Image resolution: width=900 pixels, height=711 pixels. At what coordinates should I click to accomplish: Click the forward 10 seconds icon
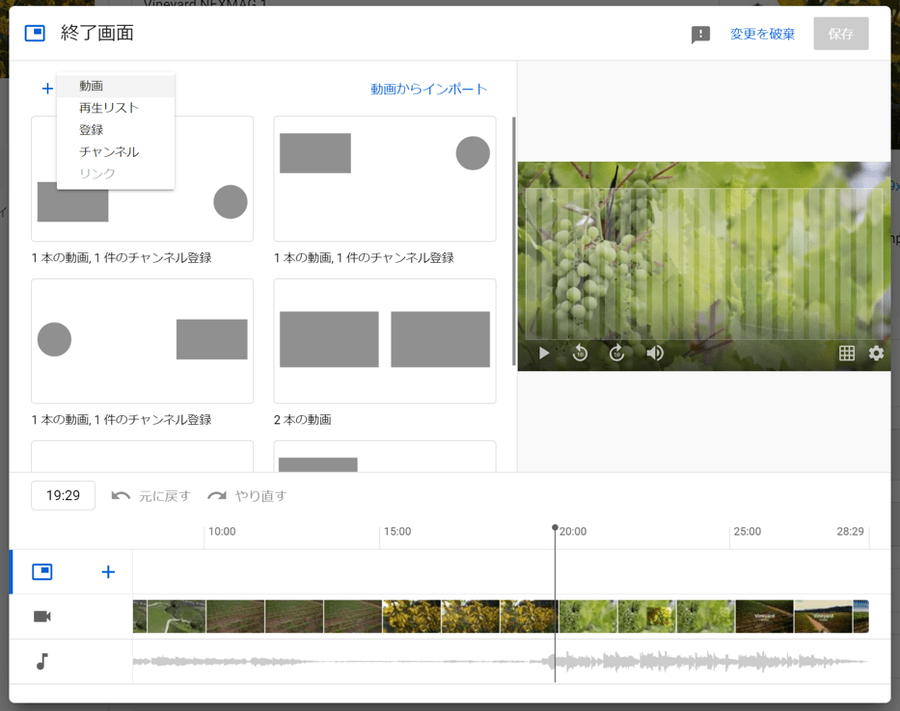click(617, 353)
